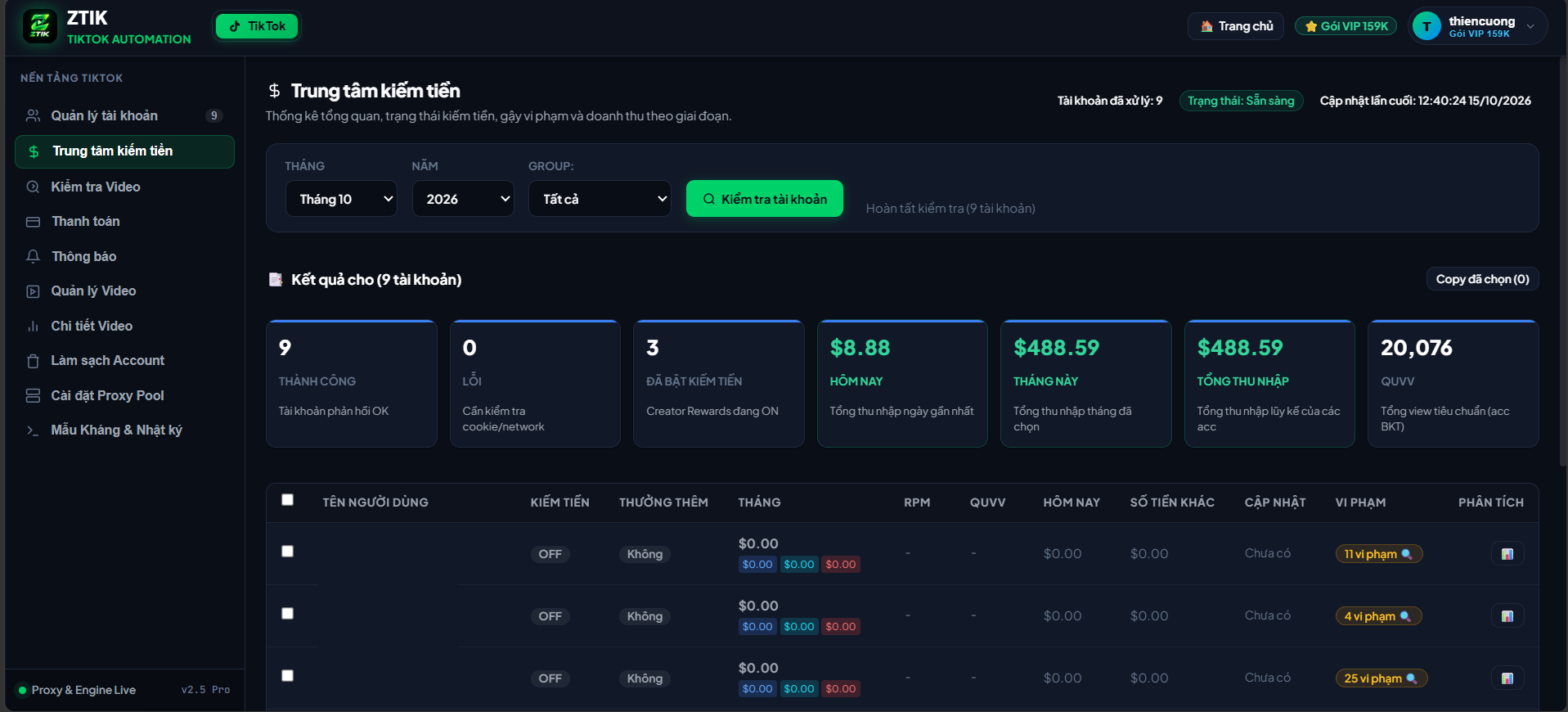Click the Làm sạch Account trash icon
1568x712 pixels.
click(x=33, y=361)
